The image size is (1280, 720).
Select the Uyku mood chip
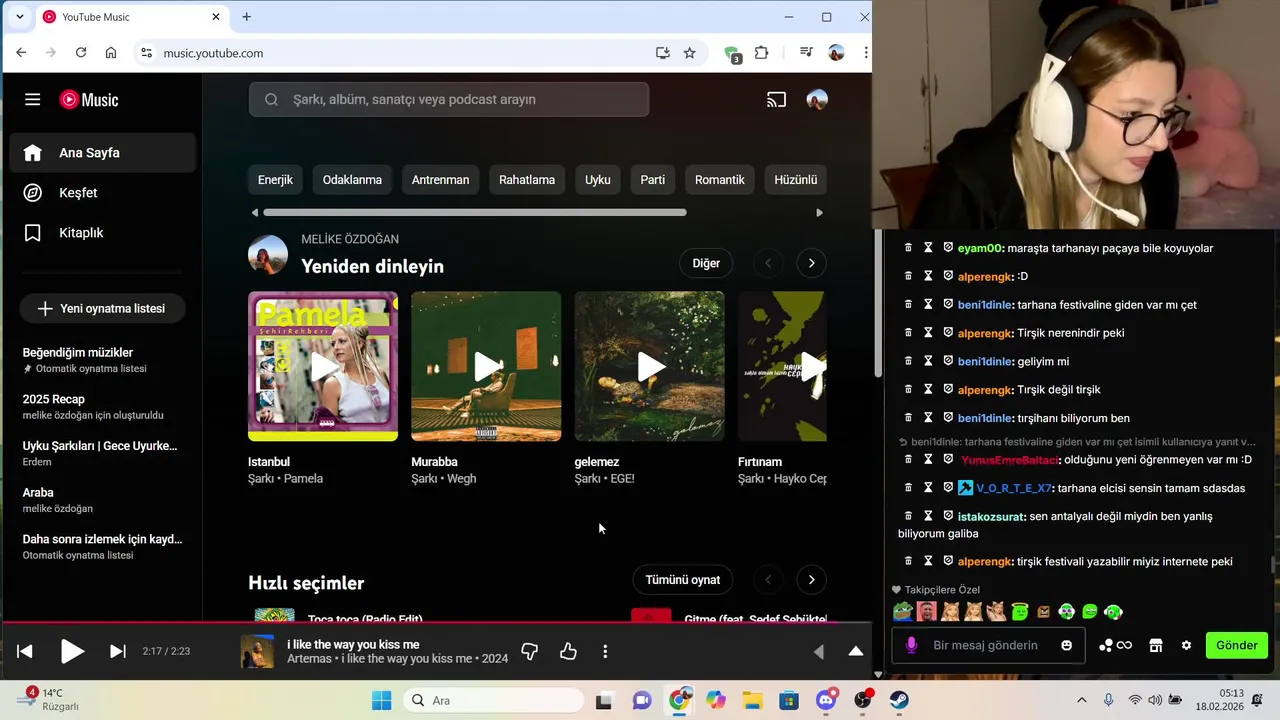(x=598, y=180)
